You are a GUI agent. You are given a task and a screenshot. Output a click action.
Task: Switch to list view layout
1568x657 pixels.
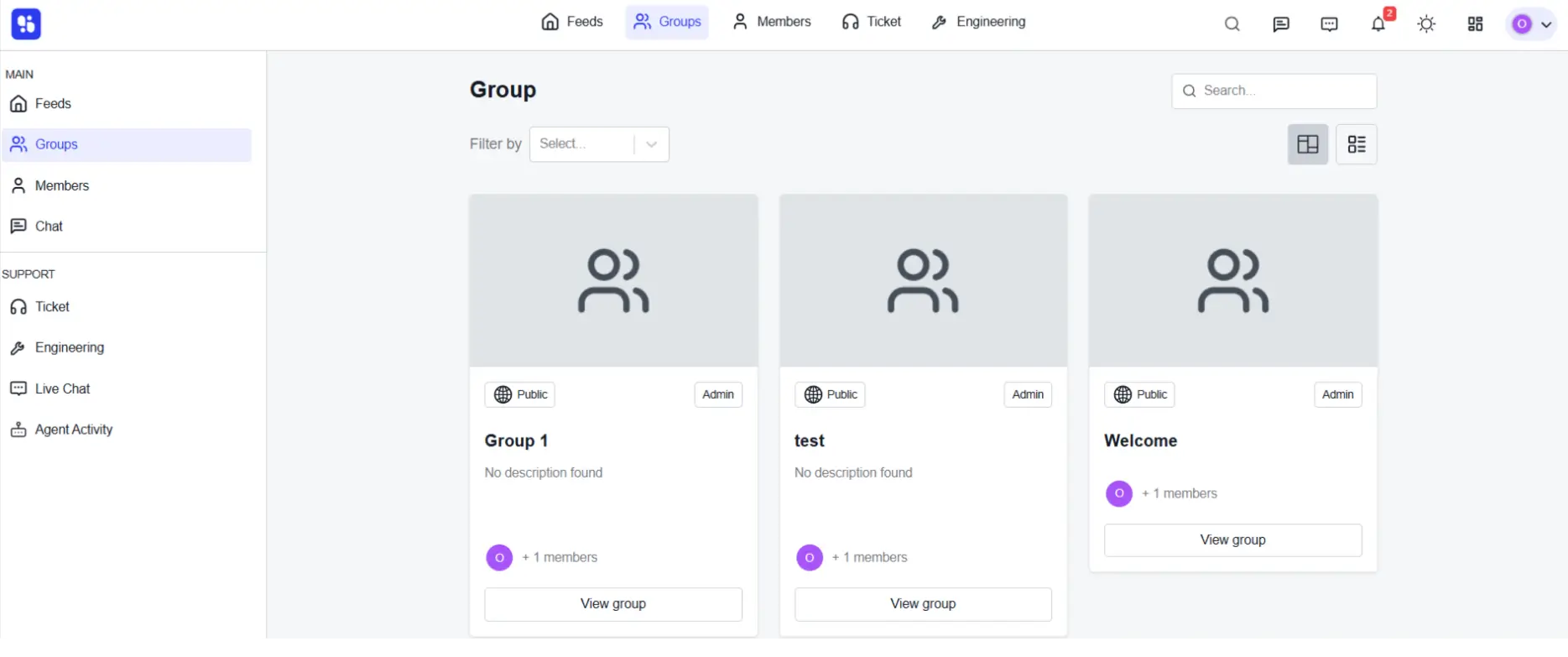coord(1357,144)
